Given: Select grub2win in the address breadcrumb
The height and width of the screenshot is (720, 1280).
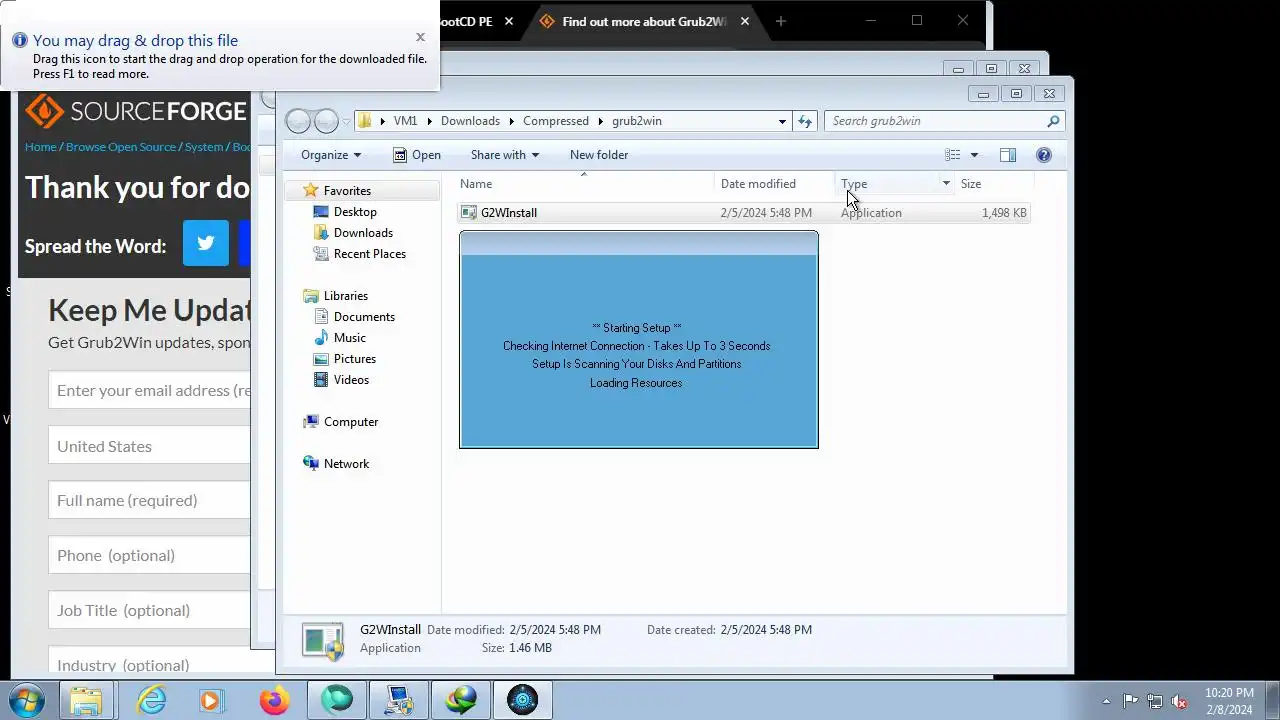Looking at the screenshot, I should [637, 121].
